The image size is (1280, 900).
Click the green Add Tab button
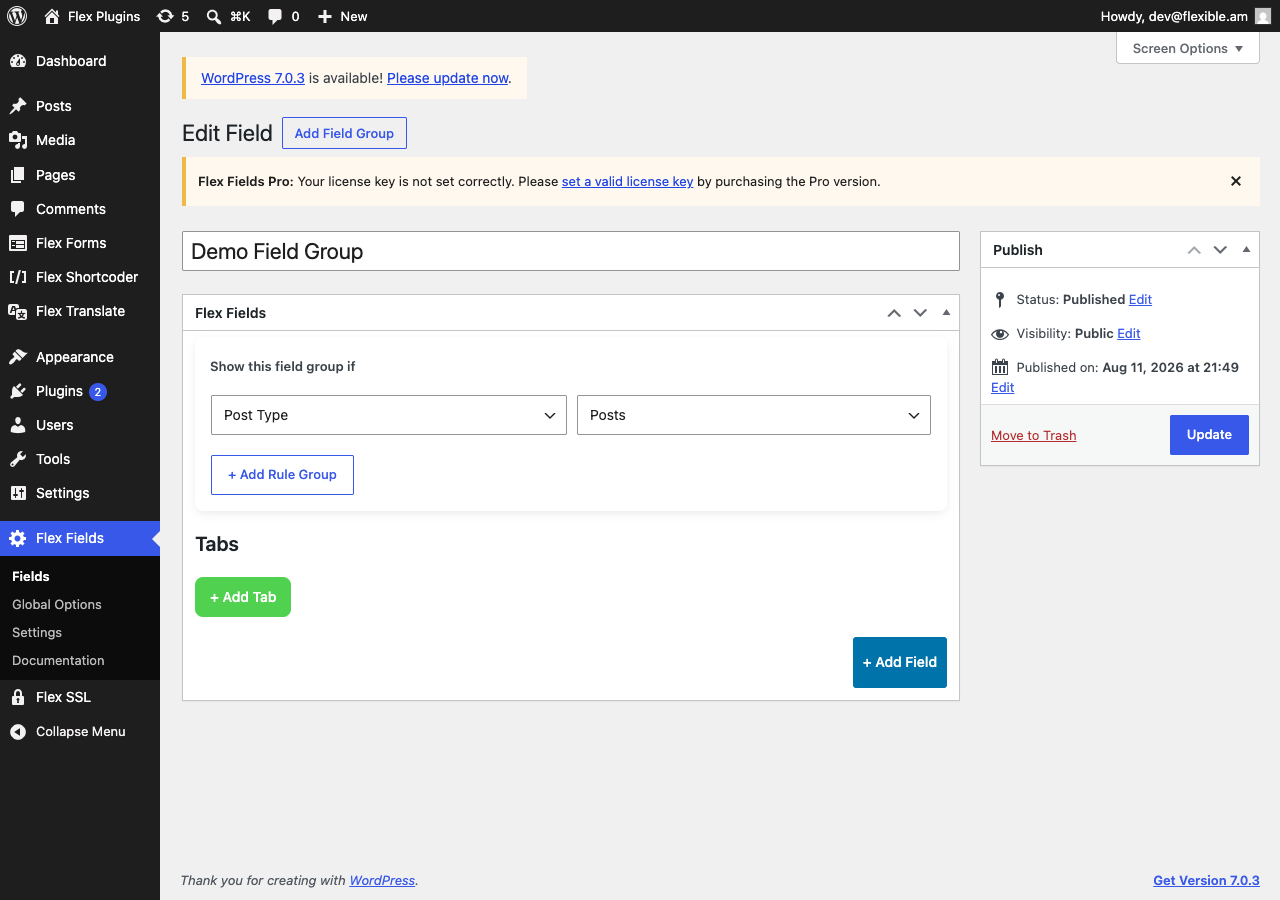point(243,597)
